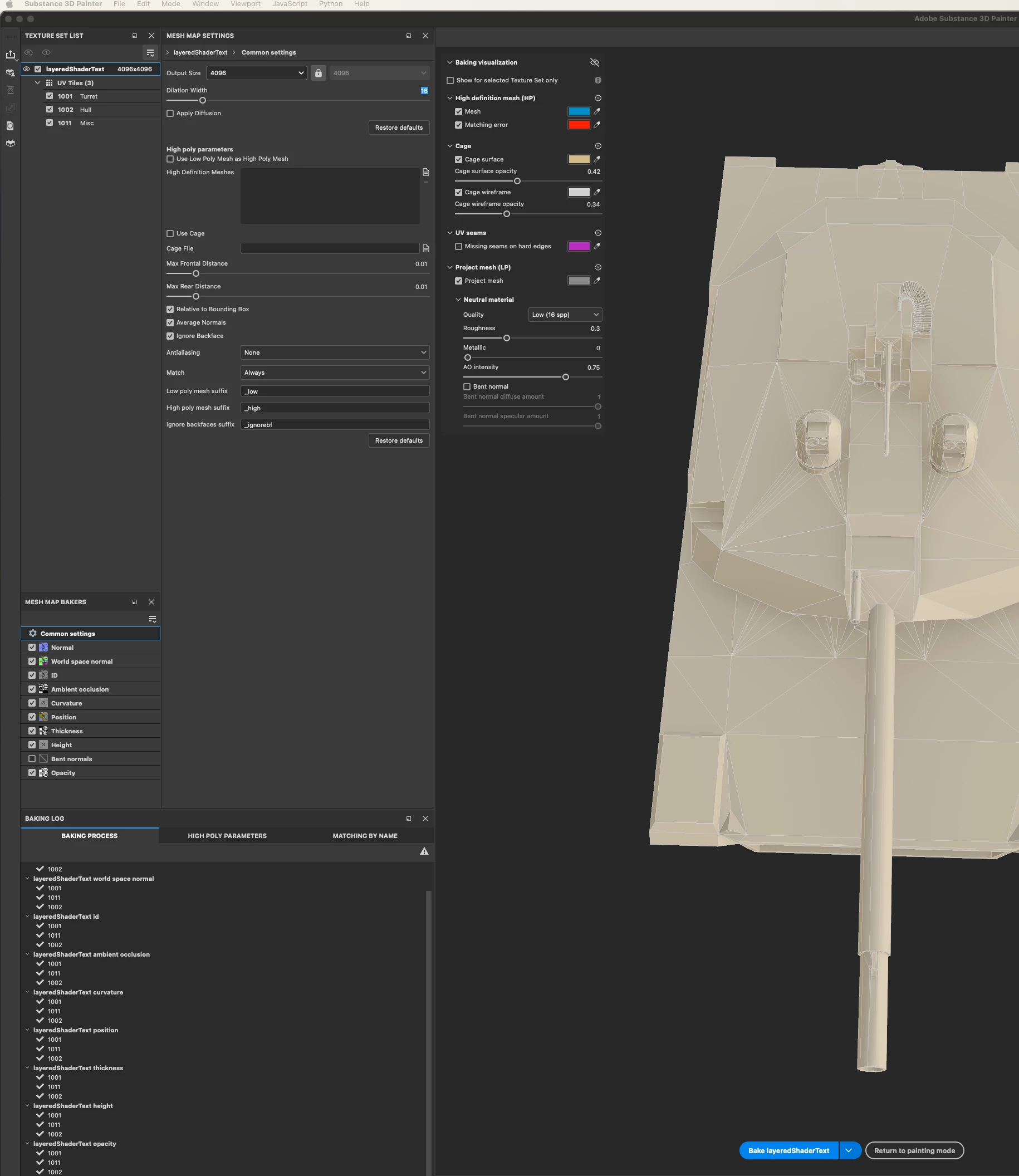Select the Common settings gear row
This screenshot has height=1176, width=1019.
[90, 634]
